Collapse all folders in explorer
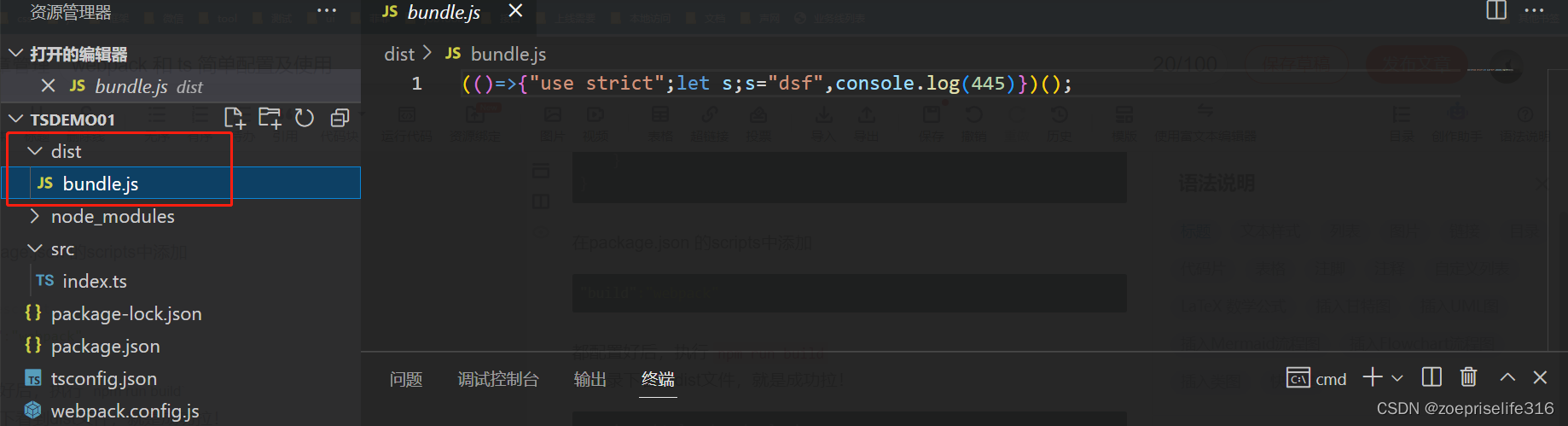Screen dimensions: 1568x426 click(x=340, y=118)
